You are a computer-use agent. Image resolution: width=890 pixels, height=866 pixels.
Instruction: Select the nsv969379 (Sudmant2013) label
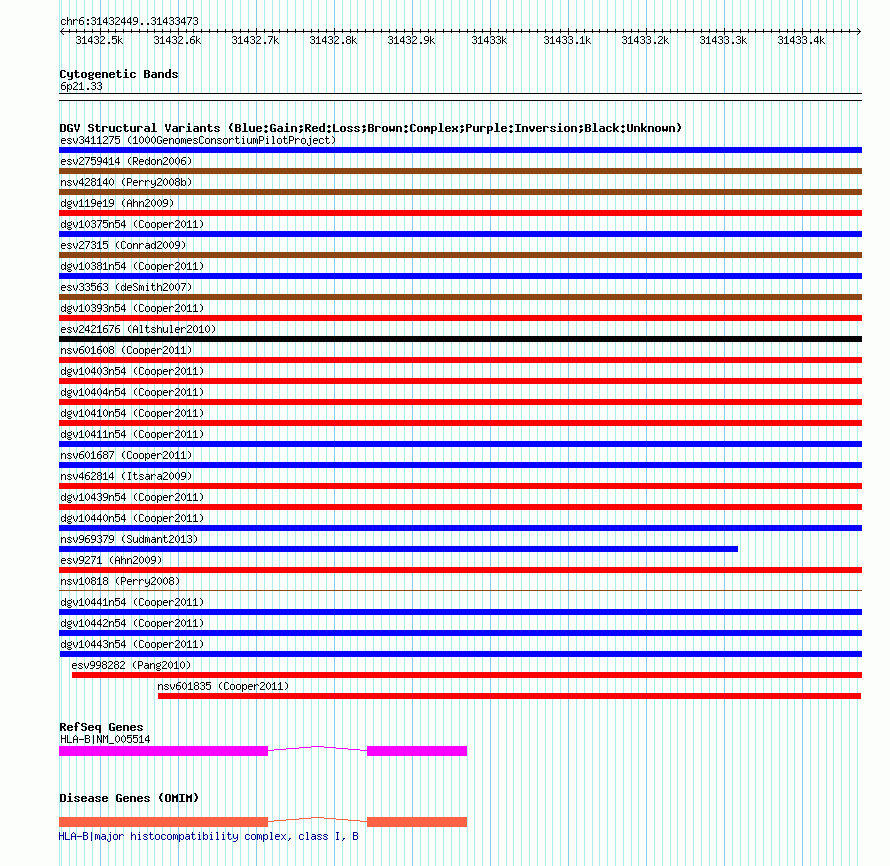pyautogui.click(x=129, y=539)
